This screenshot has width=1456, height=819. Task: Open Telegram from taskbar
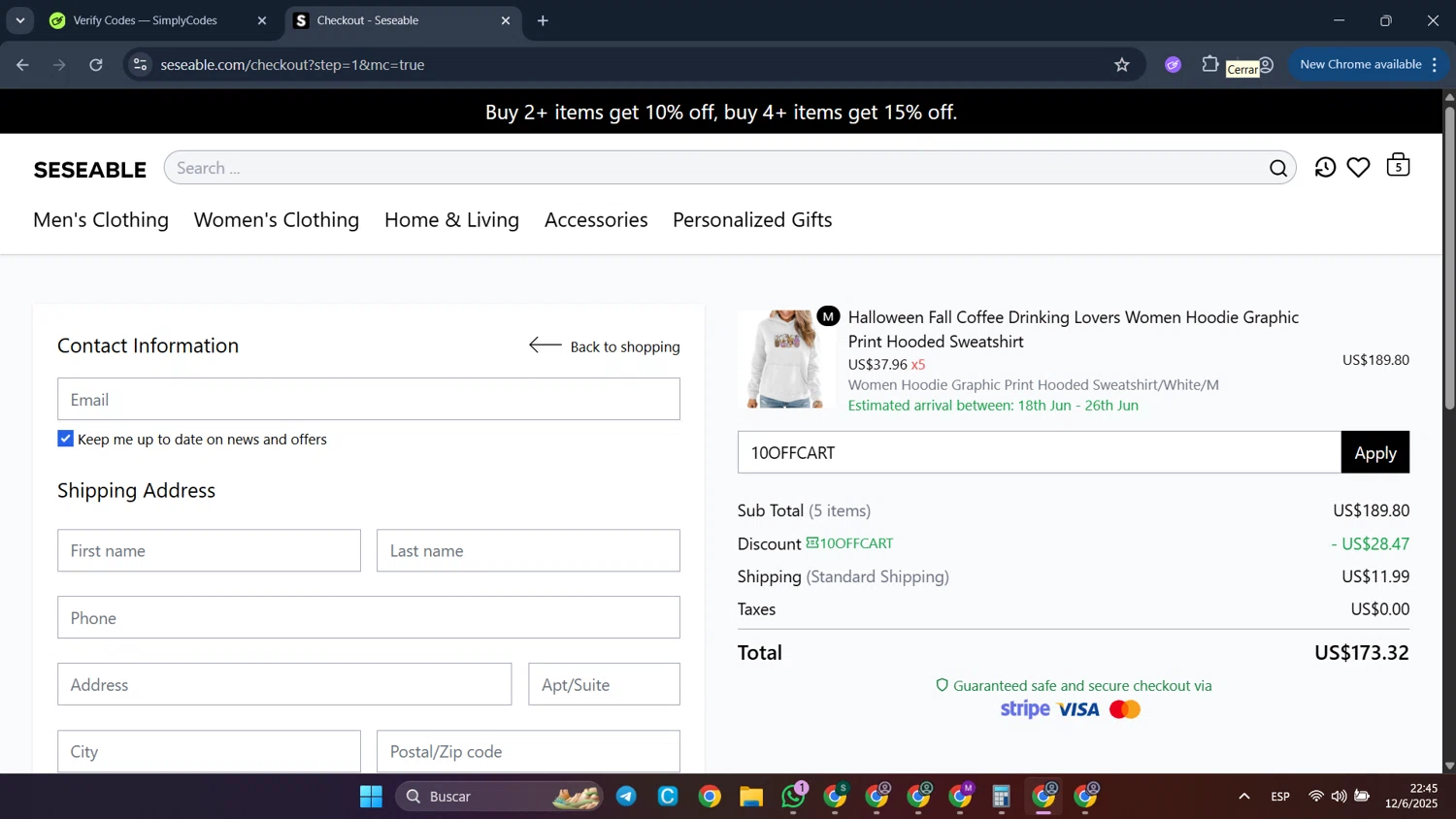point(626,797)
